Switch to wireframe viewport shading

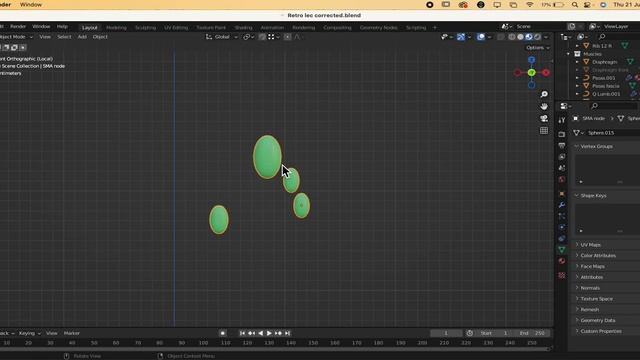pos(512,37)
